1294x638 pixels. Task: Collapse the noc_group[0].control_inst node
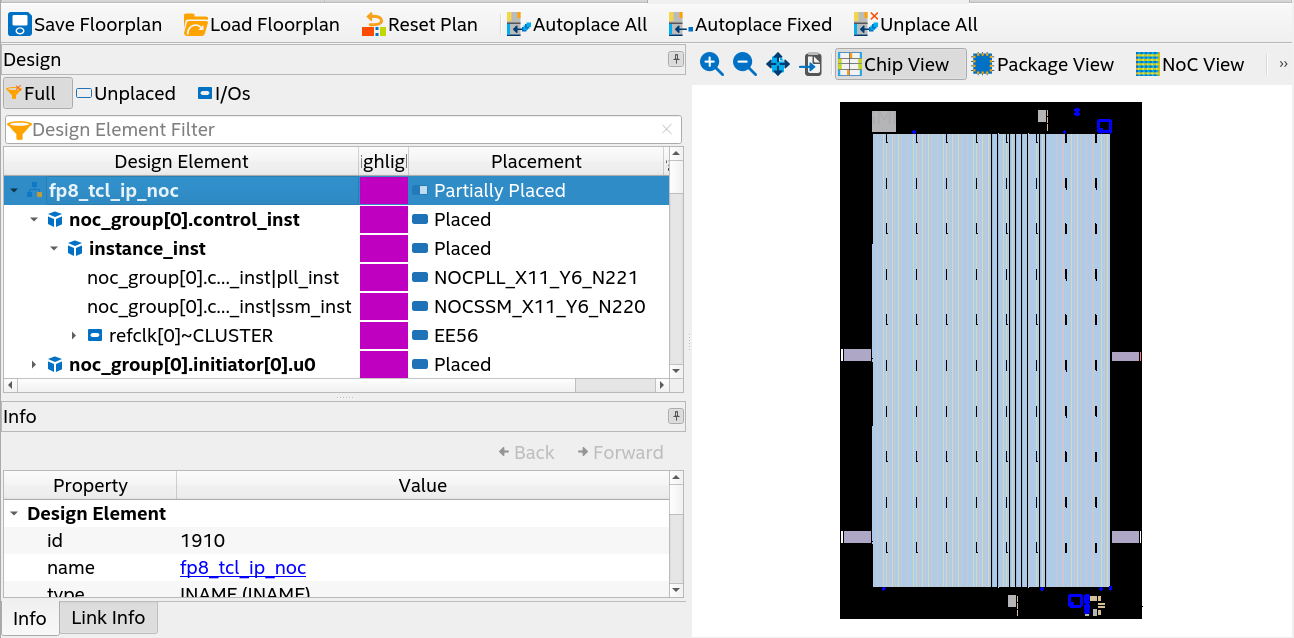[x=33, y=219]
